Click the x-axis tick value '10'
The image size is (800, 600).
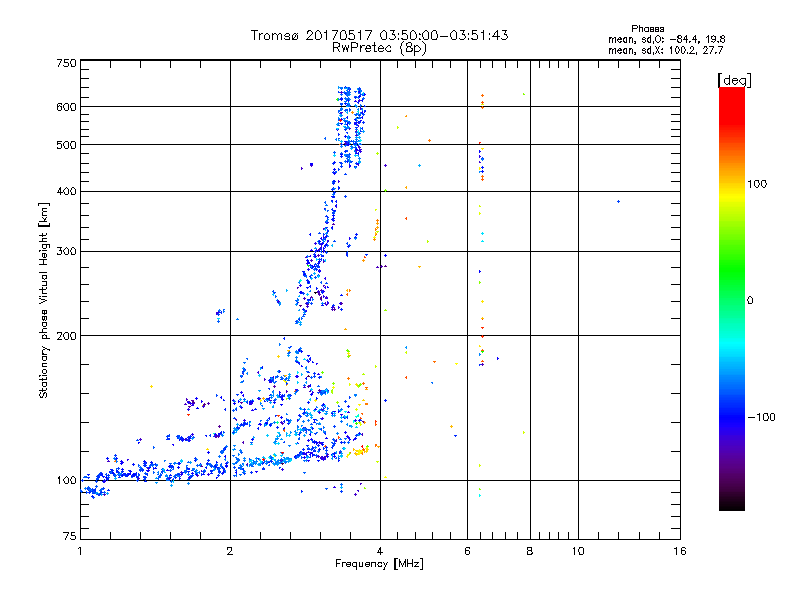pos(578,551)
